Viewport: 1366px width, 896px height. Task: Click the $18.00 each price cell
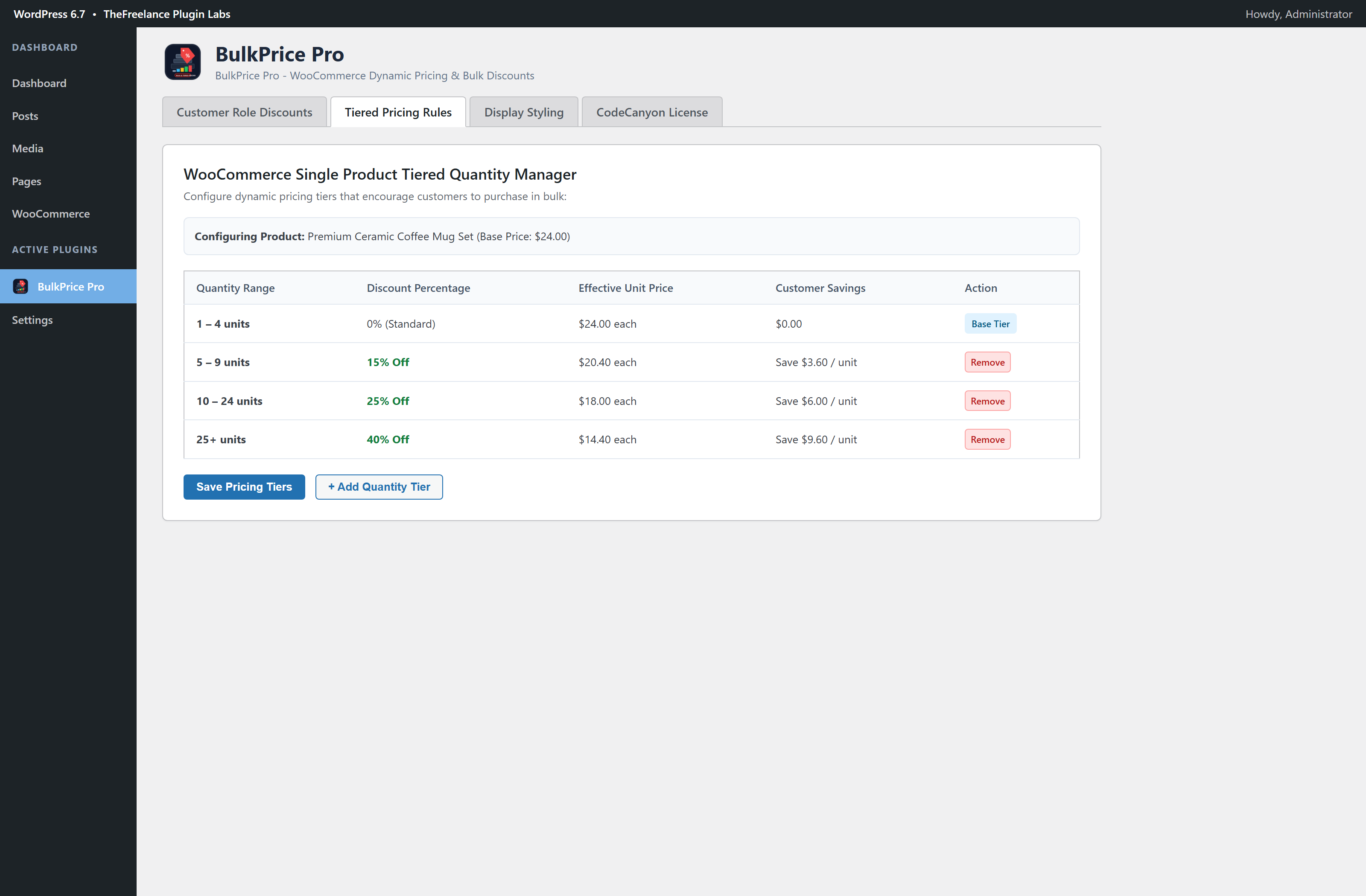[x=607, y=401]
